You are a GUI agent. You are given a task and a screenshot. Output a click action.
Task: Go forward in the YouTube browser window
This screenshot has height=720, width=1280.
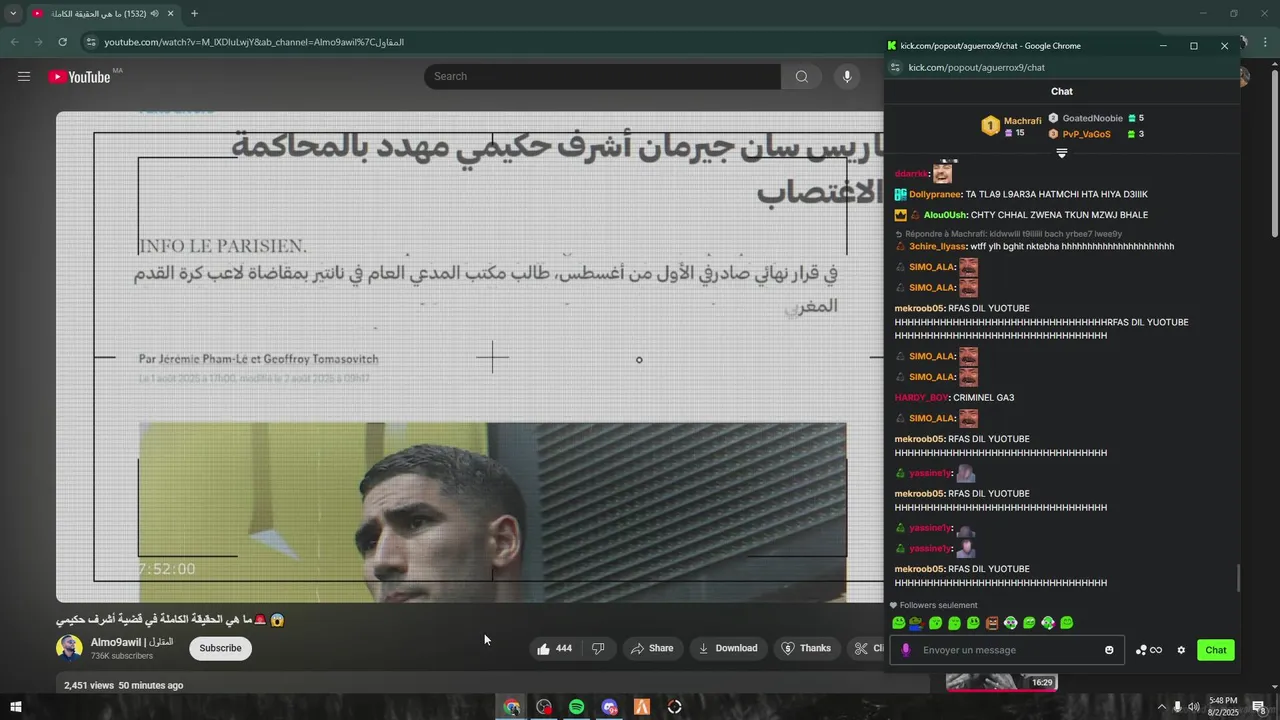click(38, 42)
